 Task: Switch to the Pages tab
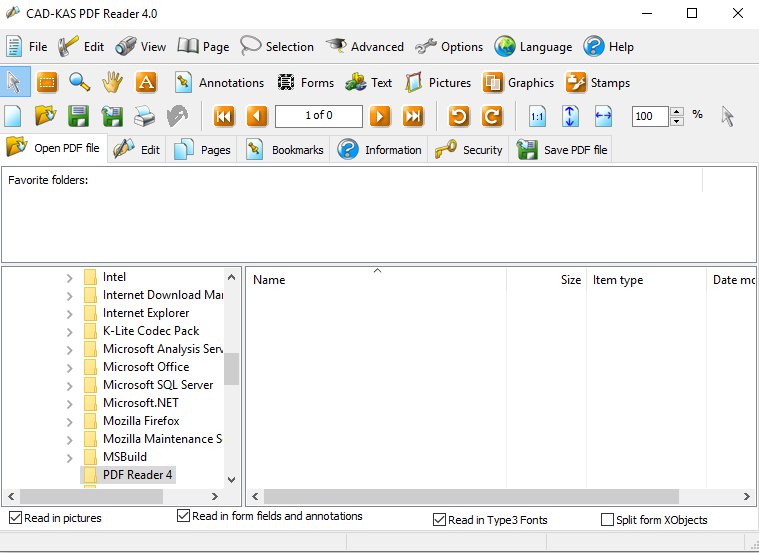[201, 150]
